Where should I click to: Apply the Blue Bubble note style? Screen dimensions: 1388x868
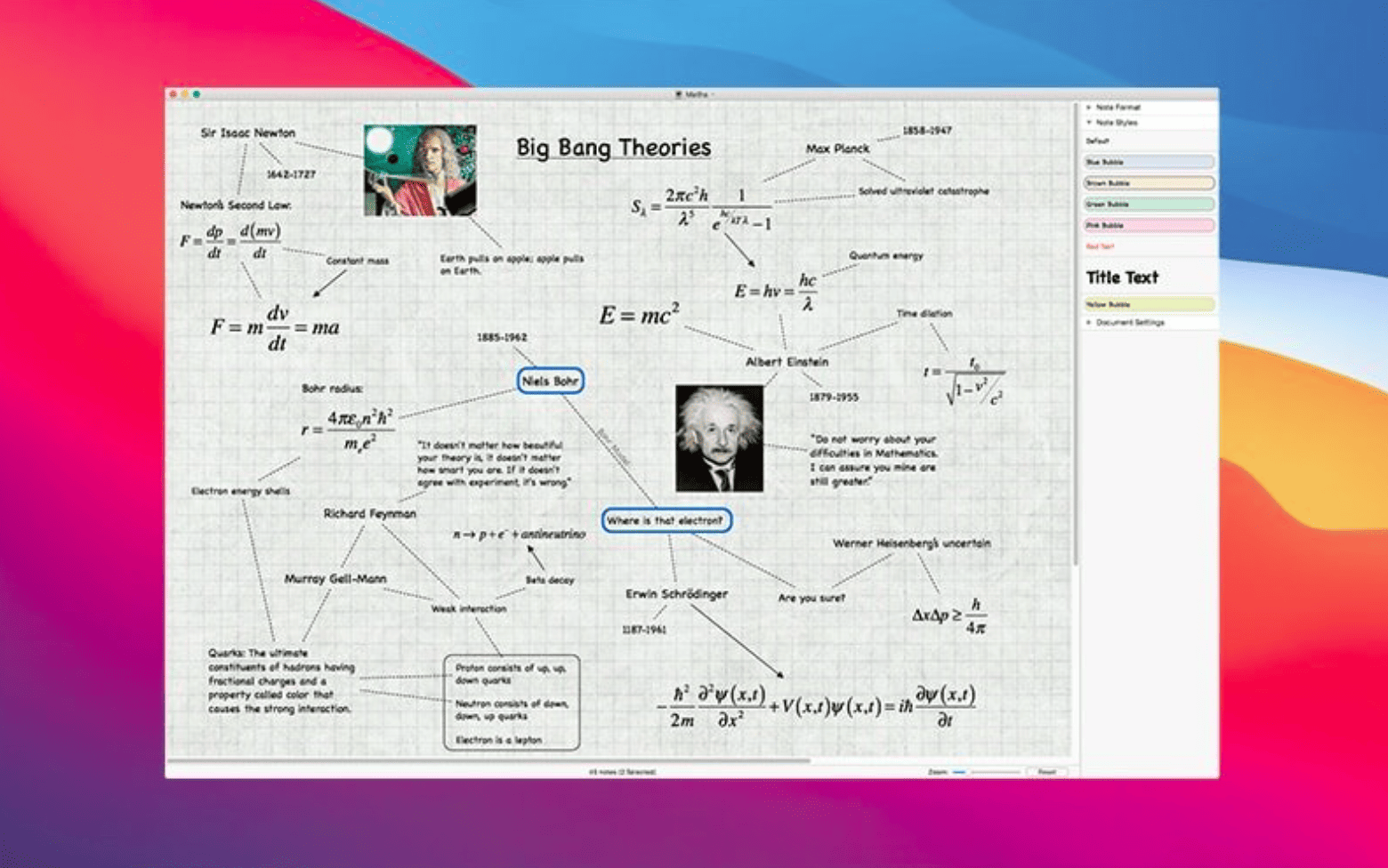[x=1150, y=162]
